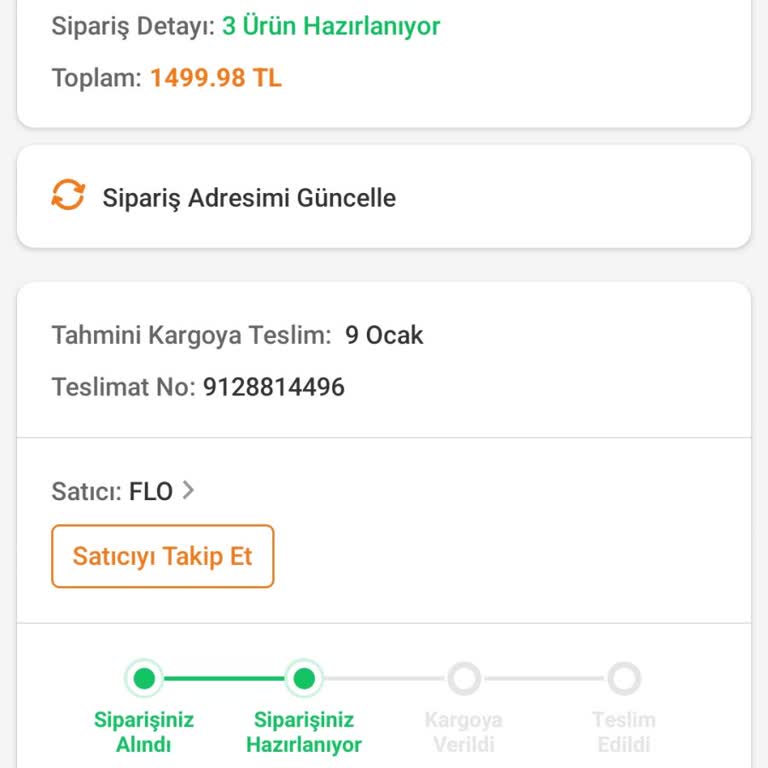The width and height of the screenshot is (768, 768).
Task: Click the green progress line between steps
Action: (x=224, y=679)
